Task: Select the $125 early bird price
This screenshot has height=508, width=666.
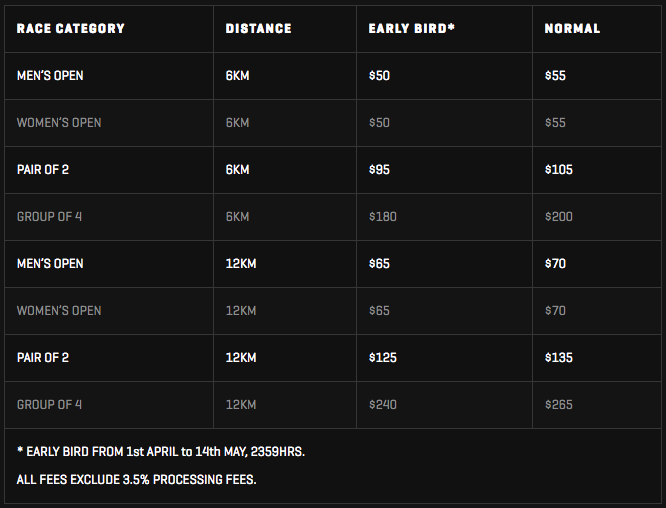Action: point(383,358)
